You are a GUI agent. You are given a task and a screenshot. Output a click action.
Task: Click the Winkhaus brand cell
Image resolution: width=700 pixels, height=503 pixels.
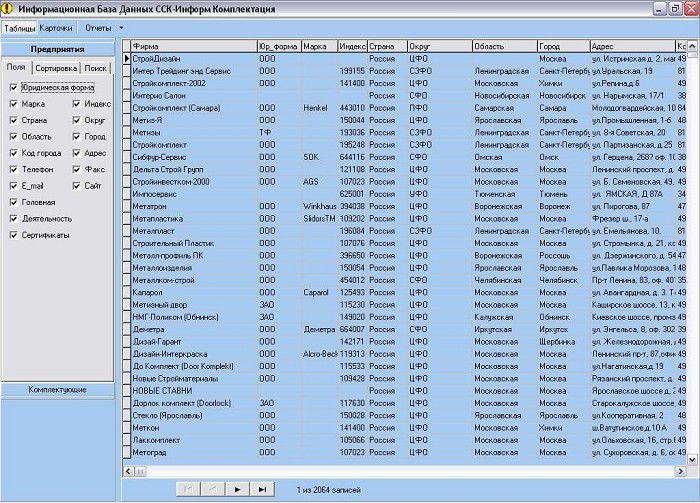tap(320, 206)
